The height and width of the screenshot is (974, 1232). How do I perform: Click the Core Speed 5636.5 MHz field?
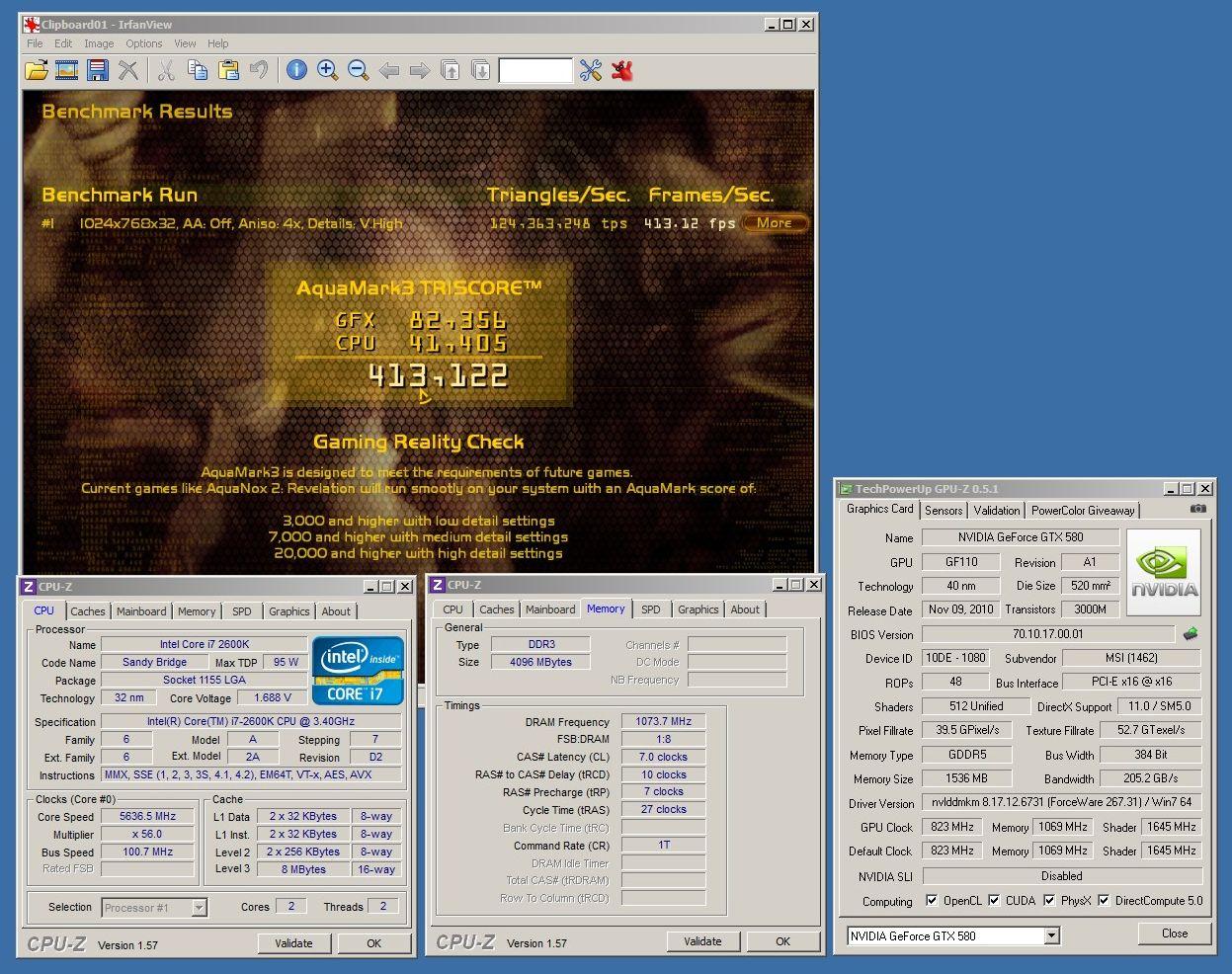click(x=148, y=817)
